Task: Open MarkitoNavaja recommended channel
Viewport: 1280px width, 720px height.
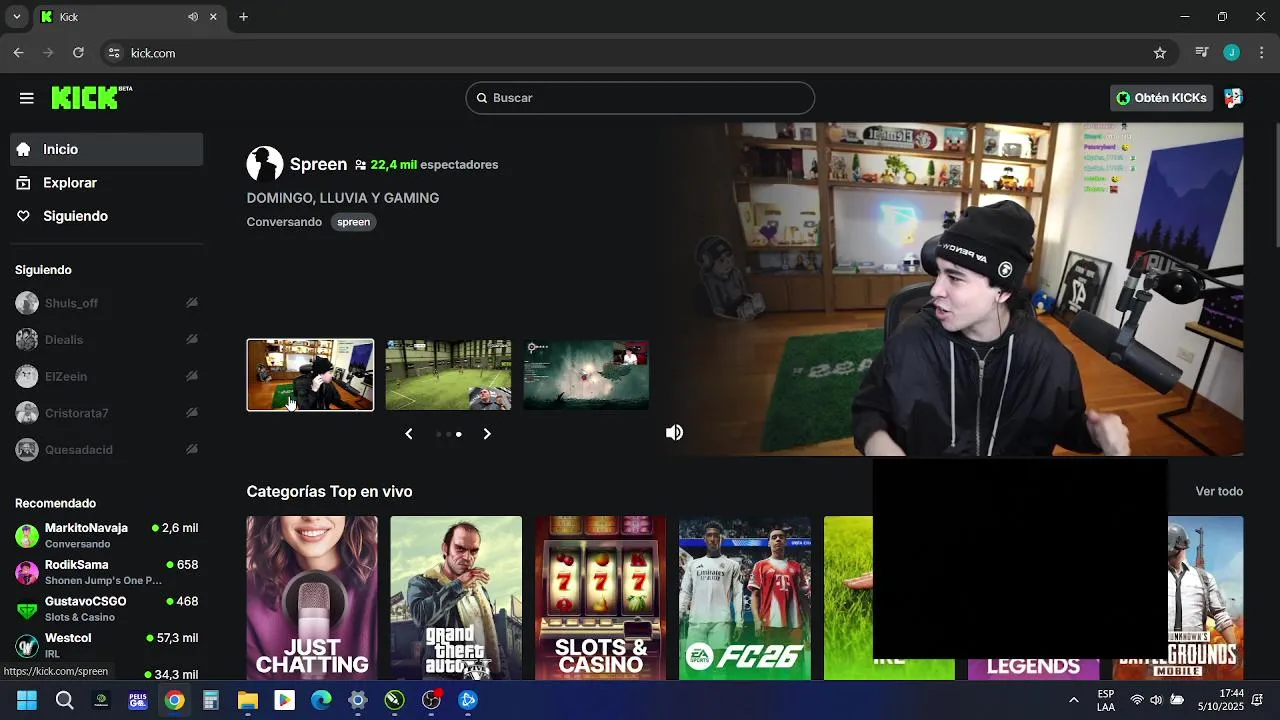Action: 107,535
